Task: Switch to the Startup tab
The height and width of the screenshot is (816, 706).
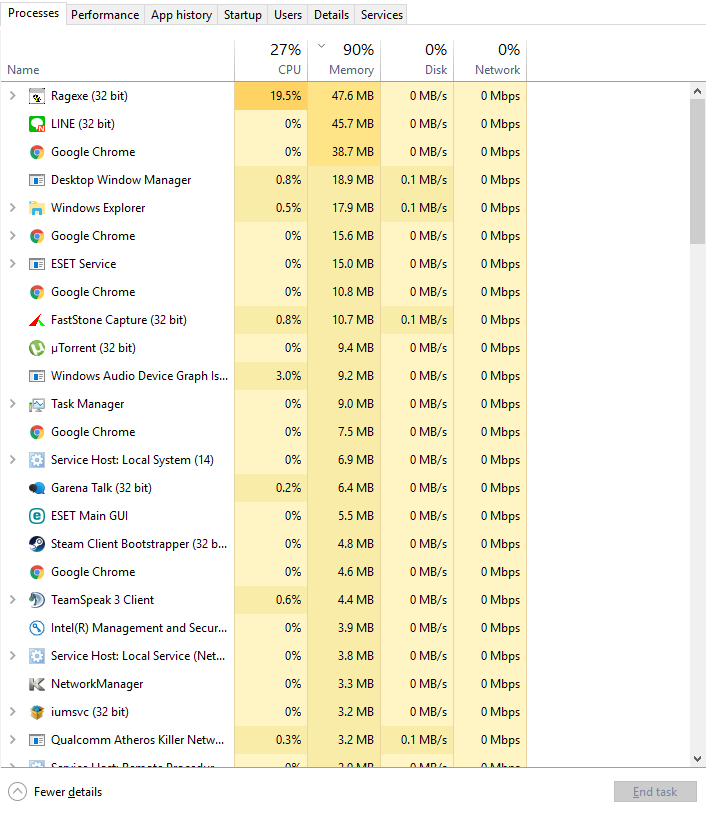Action: click(x=242, y=15)
